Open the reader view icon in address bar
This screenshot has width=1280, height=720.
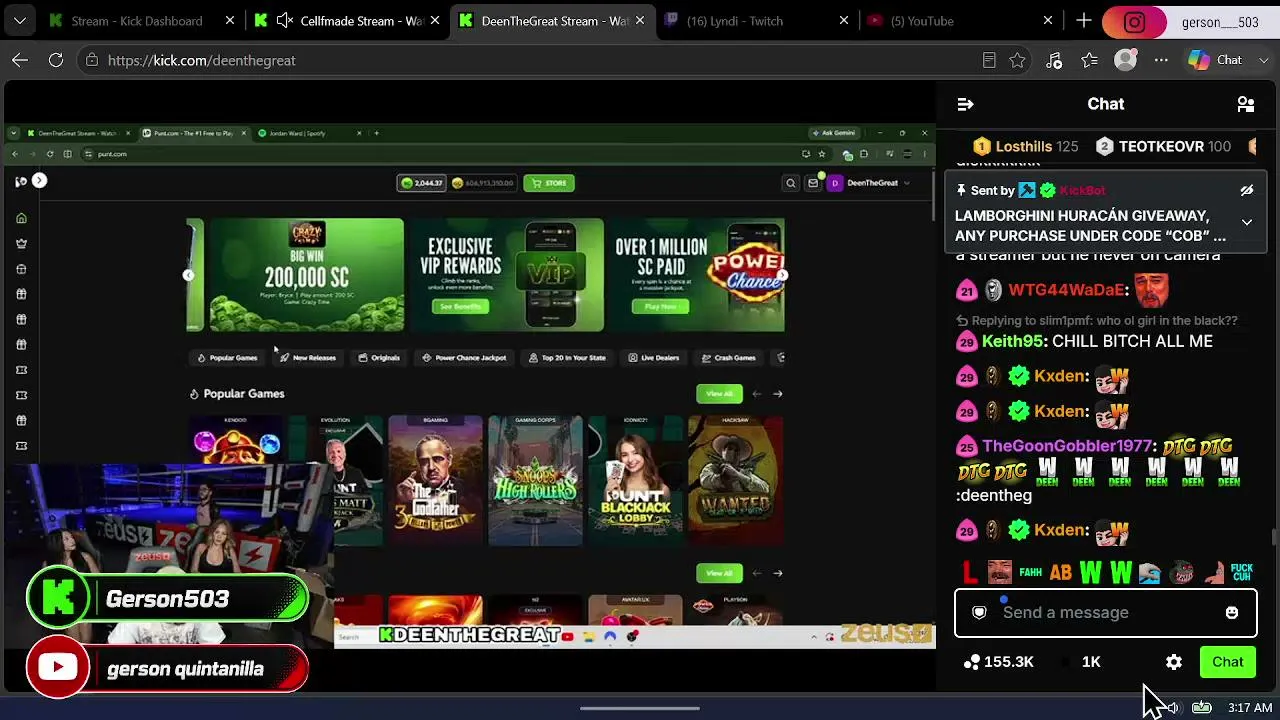989,60
